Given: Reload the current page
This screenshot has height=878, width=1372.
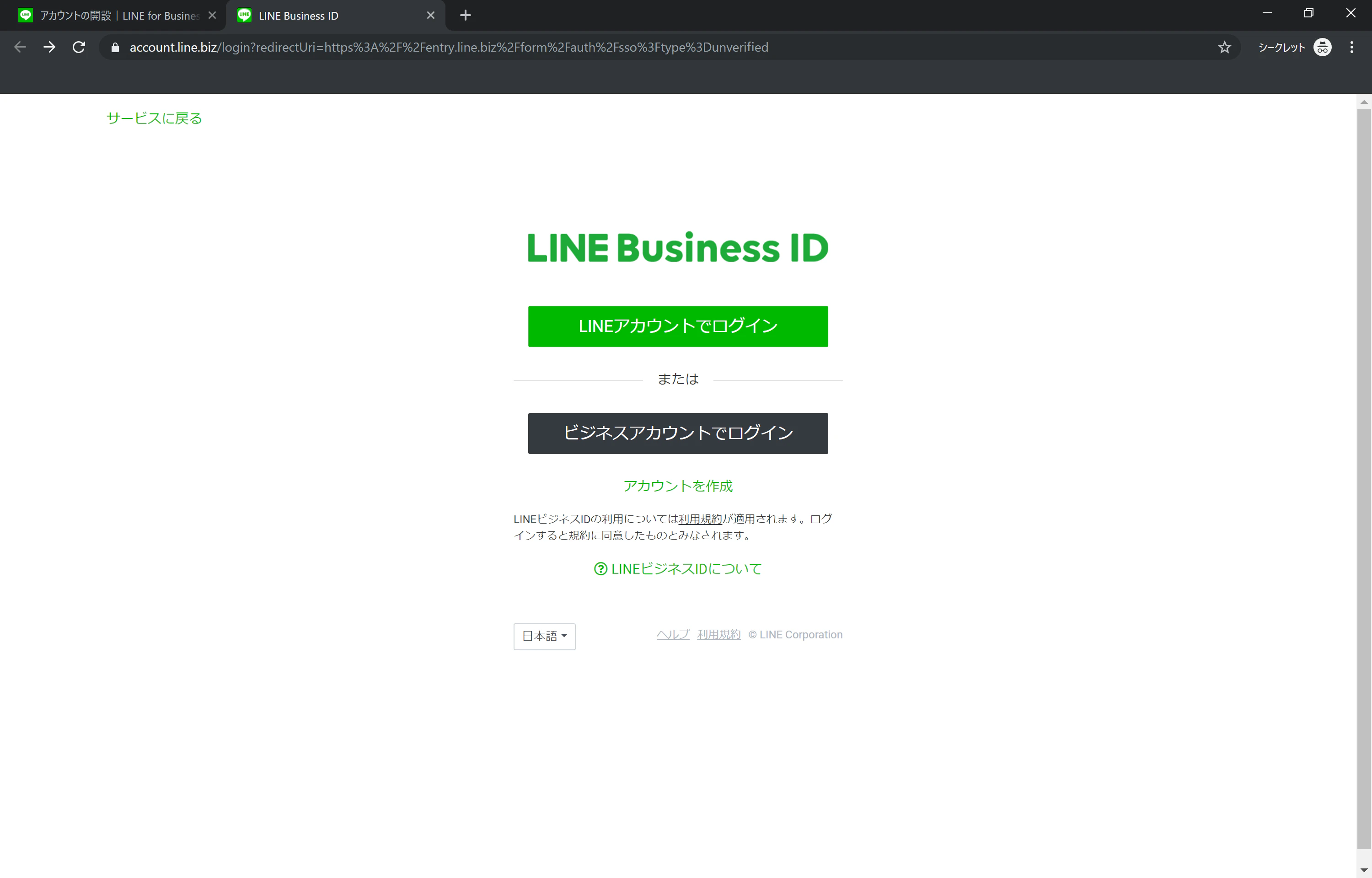Looking at the screenshot, I should (x=79, y=47).
